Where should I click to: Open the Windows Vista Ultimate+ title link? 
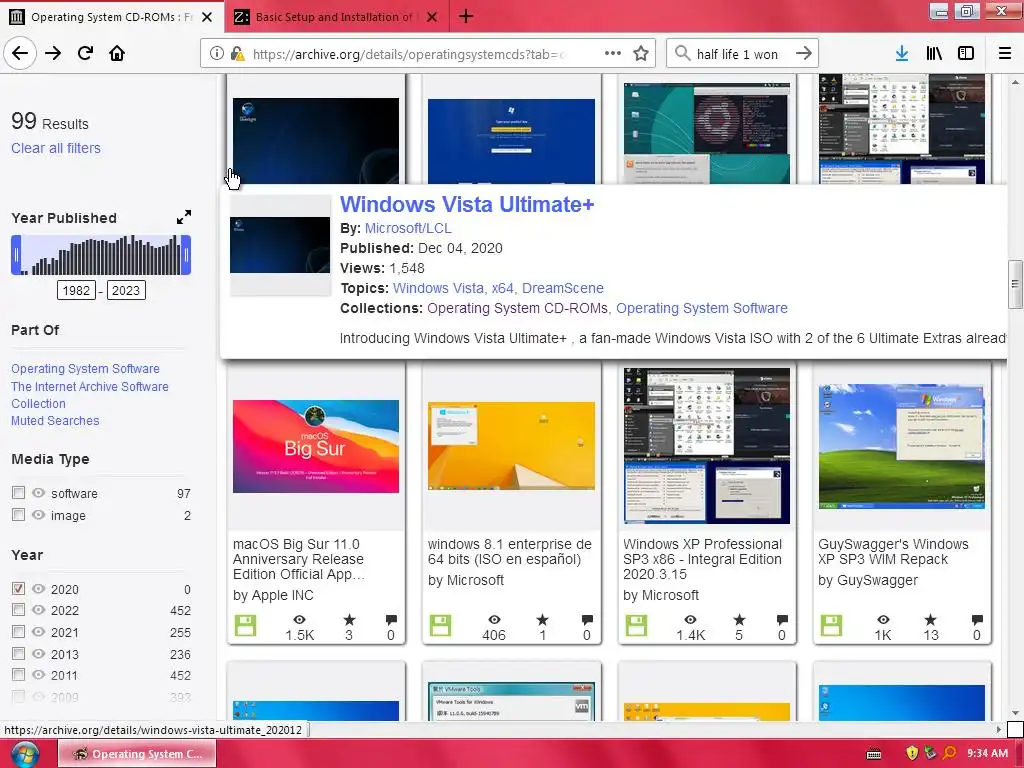pyautogui.click(x=467, y=204)
